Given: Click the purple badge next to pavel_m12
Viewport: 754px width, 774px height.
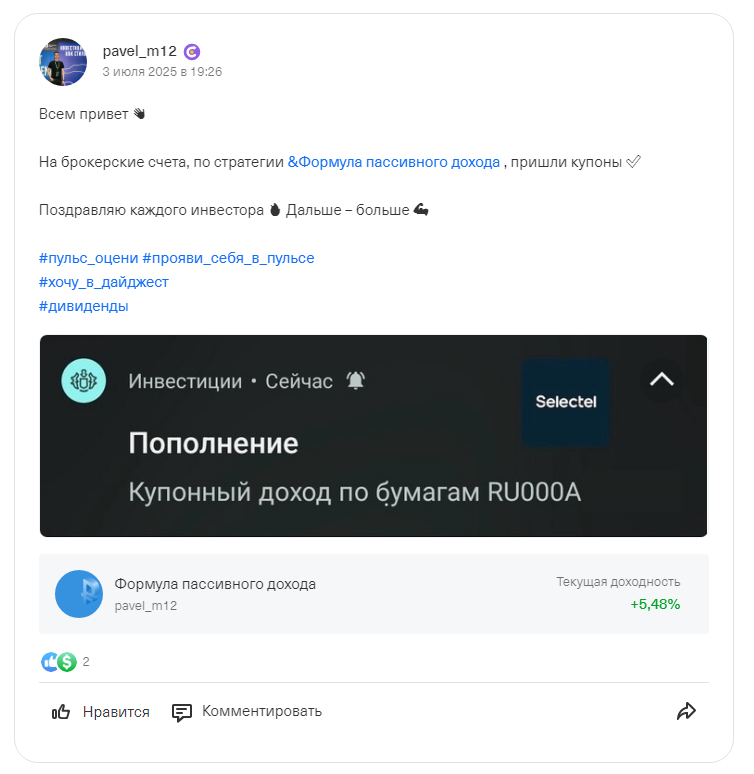Looking at the screenshot, I should click(192, 52).
